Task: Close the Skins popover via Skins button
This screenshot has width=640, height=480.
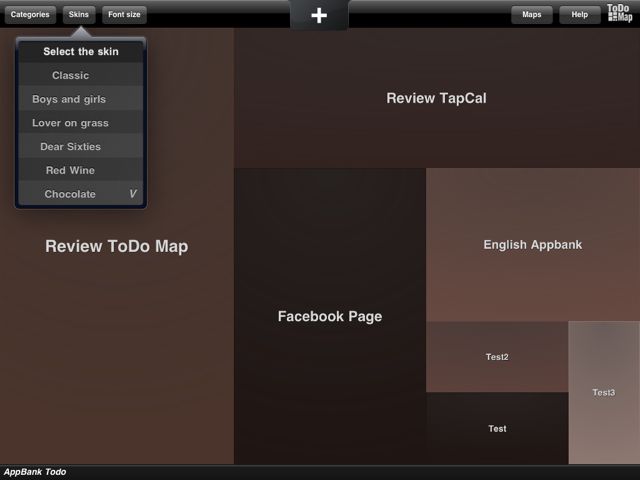Action: click(79, 15)
